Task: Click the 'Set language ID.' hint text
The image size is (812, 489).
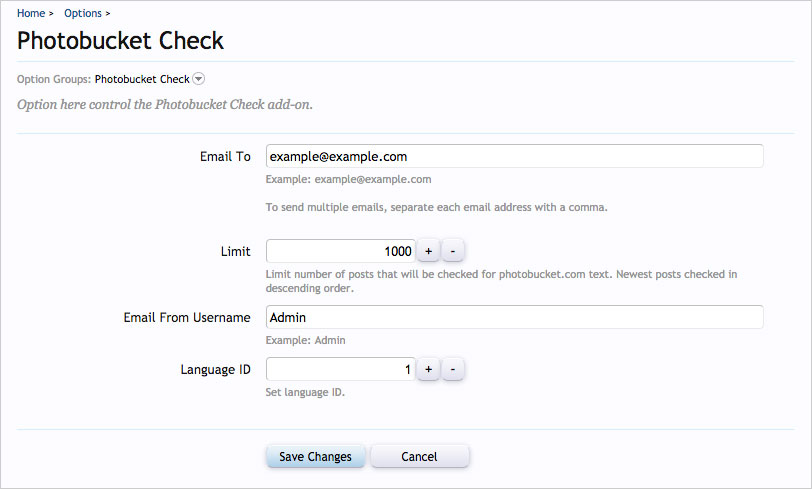Action: click(305, 392)
